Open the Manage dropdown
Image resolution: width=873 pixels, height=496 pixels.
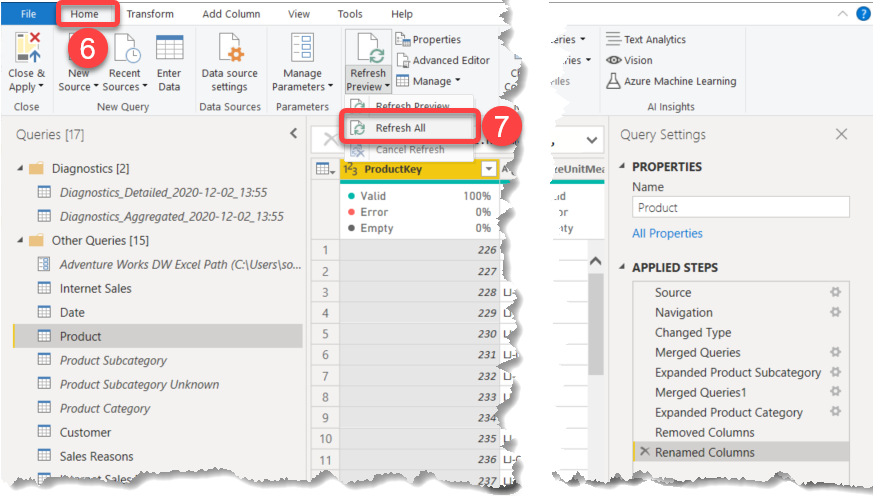click(x=429, y=81)
